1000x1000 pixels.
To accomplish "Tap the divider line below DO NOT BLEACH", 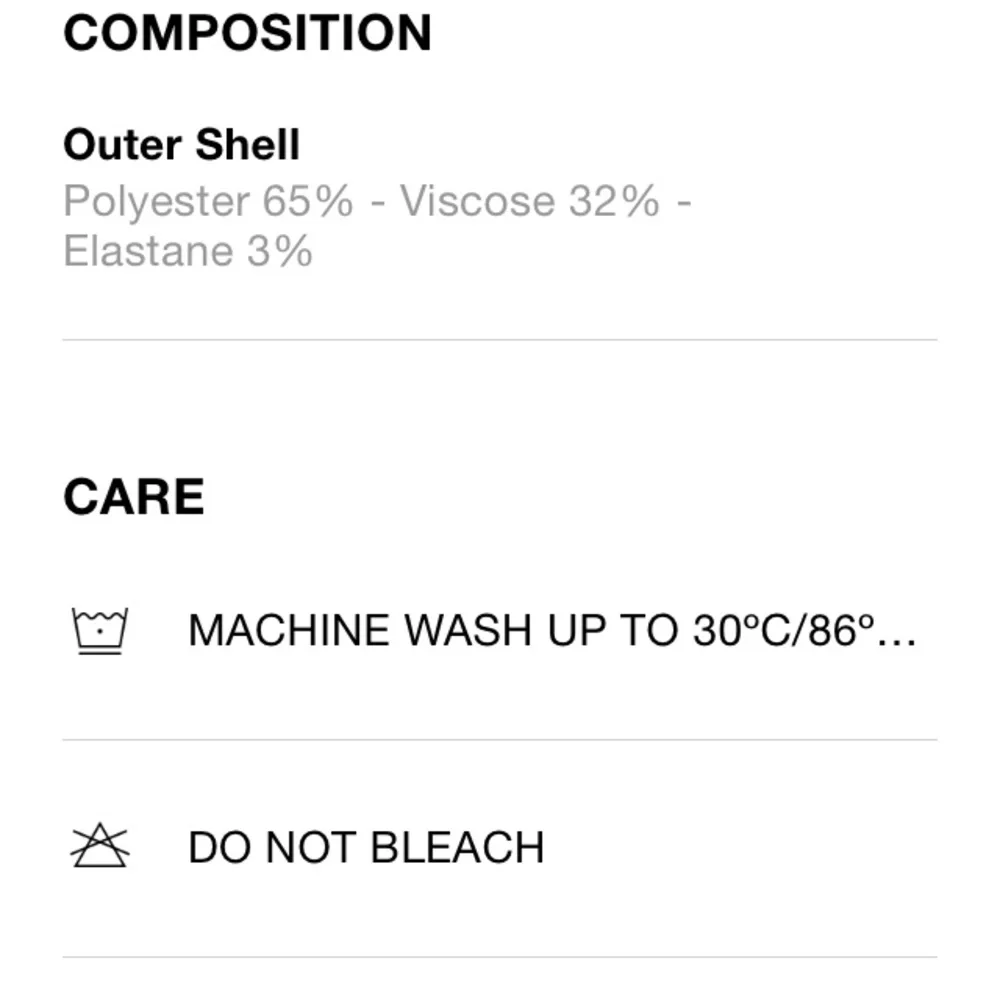I will click(x=500, y=957).
